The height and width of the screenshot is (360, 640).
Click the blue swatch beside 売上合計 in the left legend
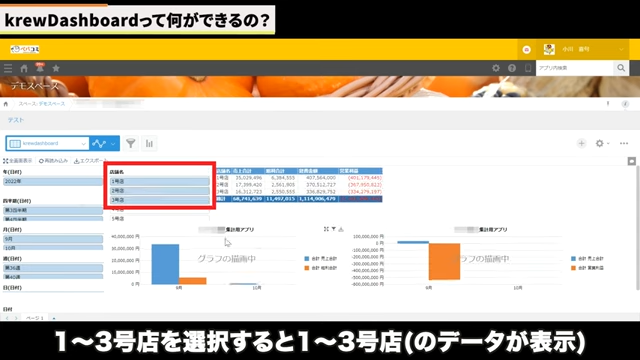pos(307,259)
